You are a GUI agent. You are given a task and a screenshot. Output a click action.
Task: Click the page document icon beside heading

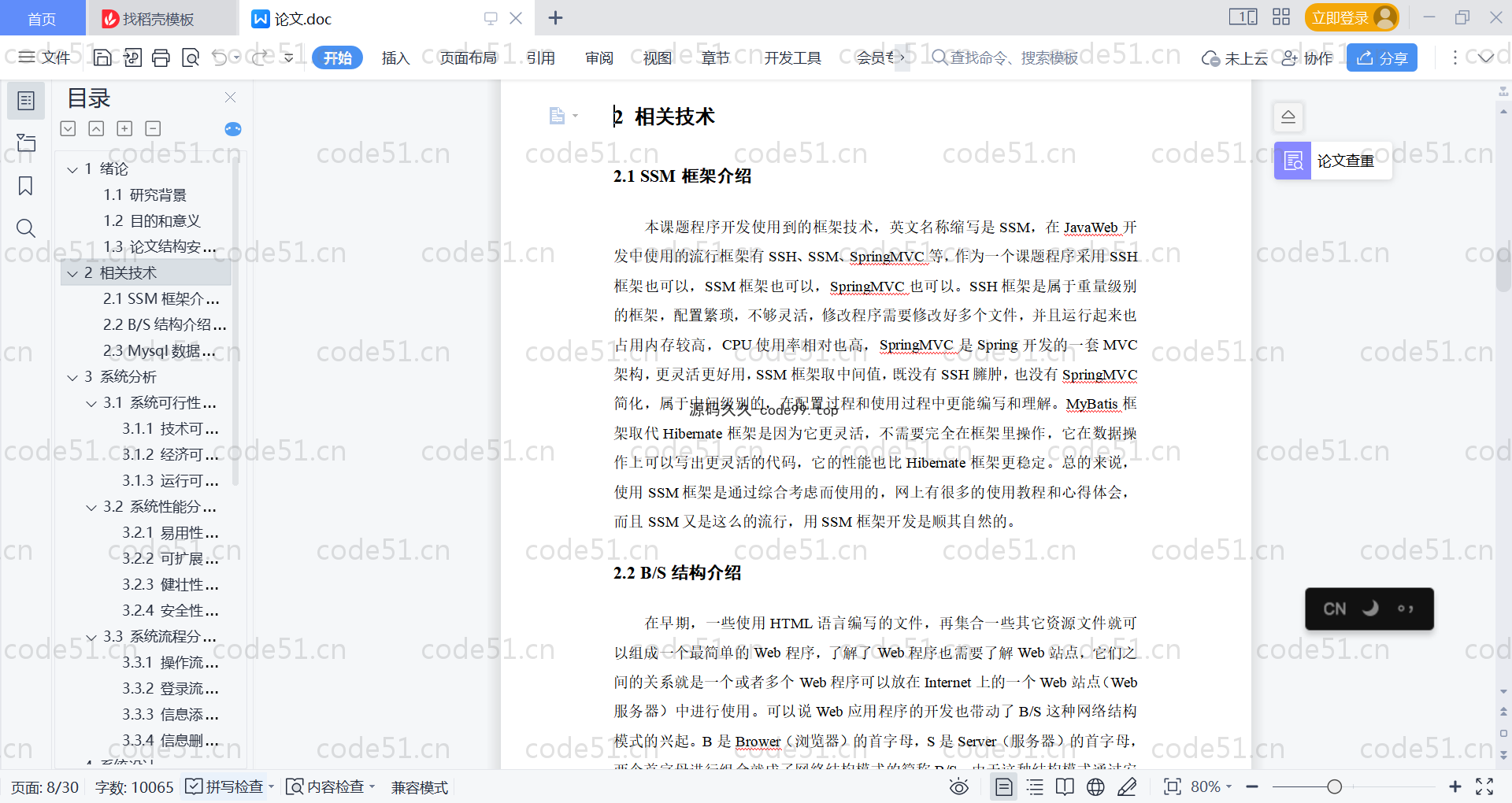tap(557, 116)
